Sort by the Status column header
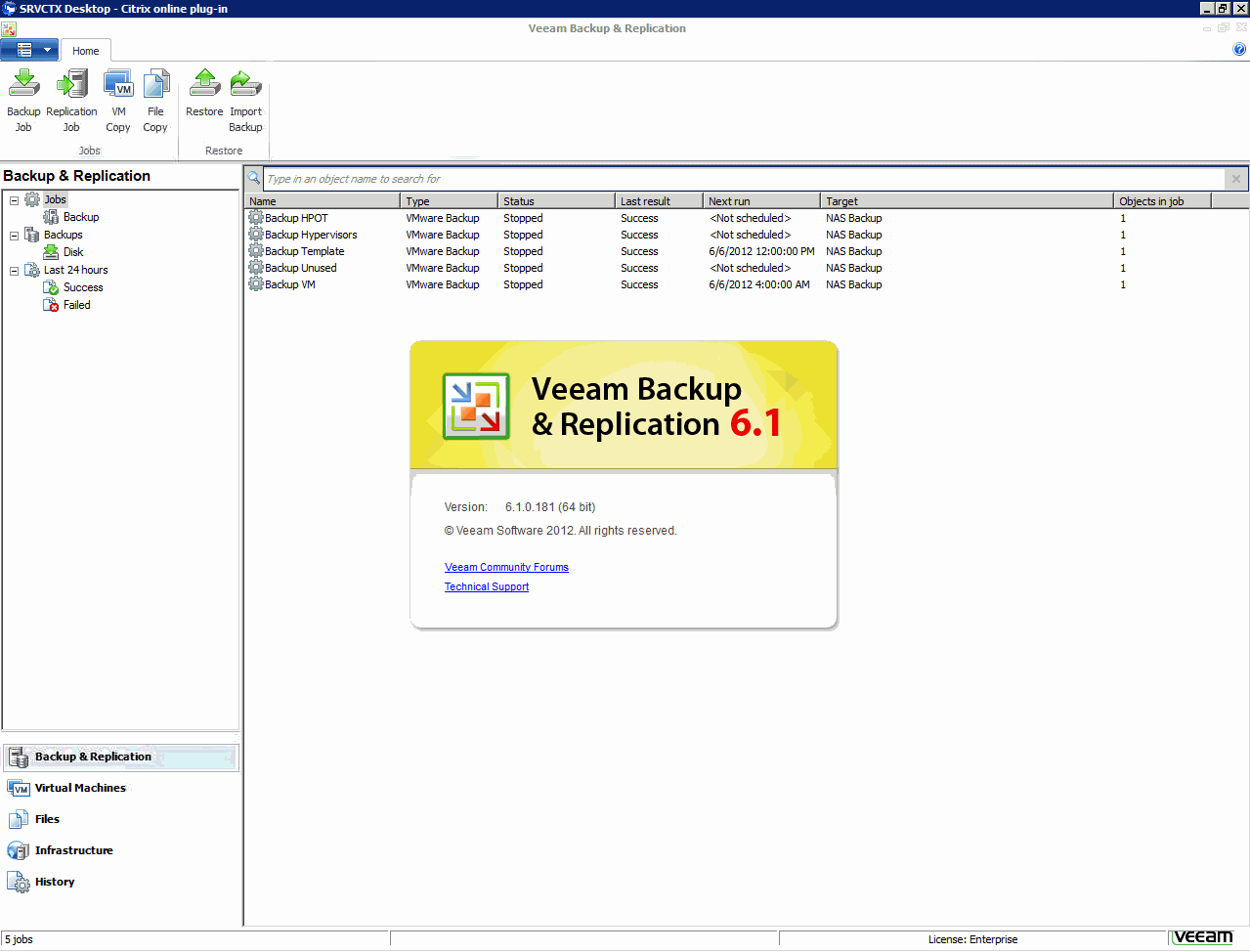 pos(557,200)
